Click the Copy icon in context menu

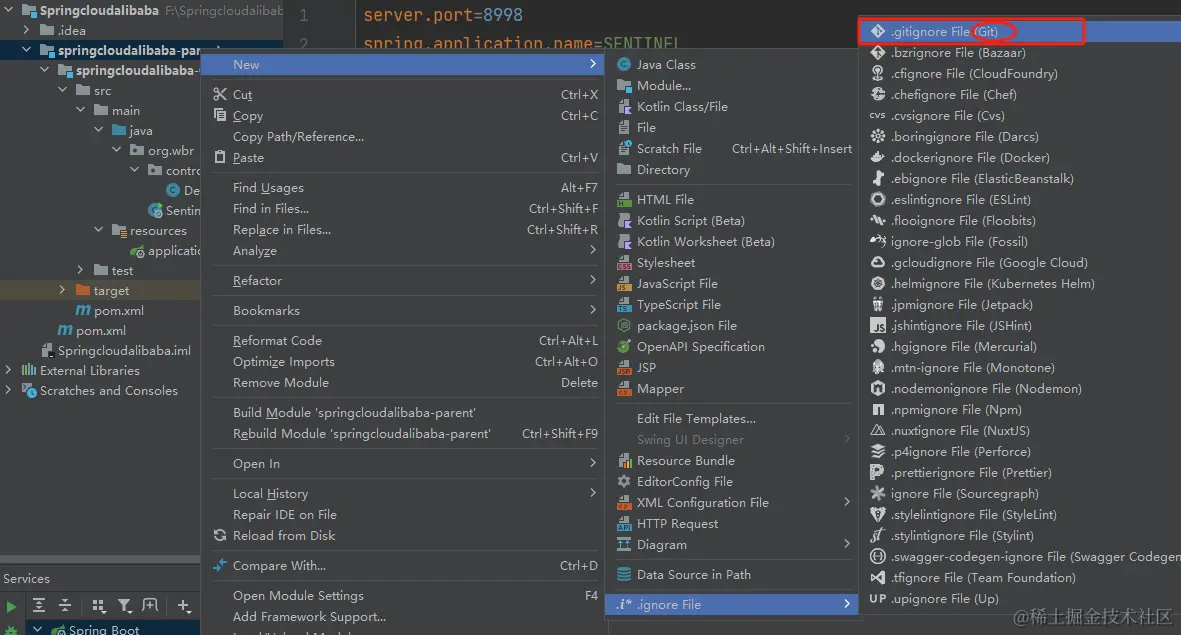[220, 115]
